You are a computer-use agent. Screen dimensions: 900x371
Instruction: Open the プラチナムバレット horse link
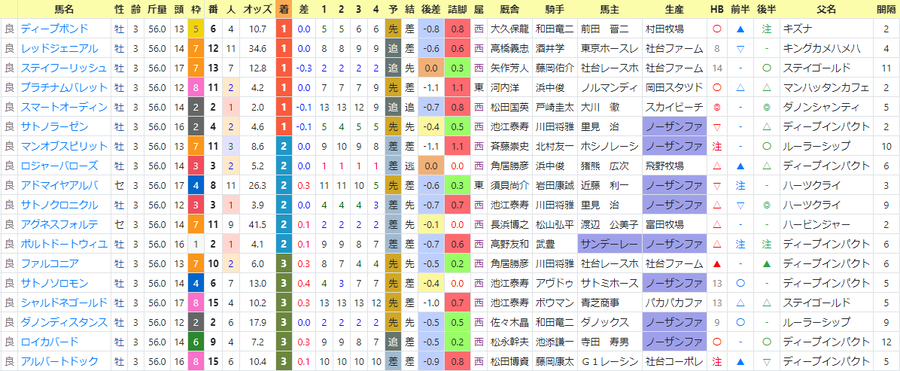64,87
